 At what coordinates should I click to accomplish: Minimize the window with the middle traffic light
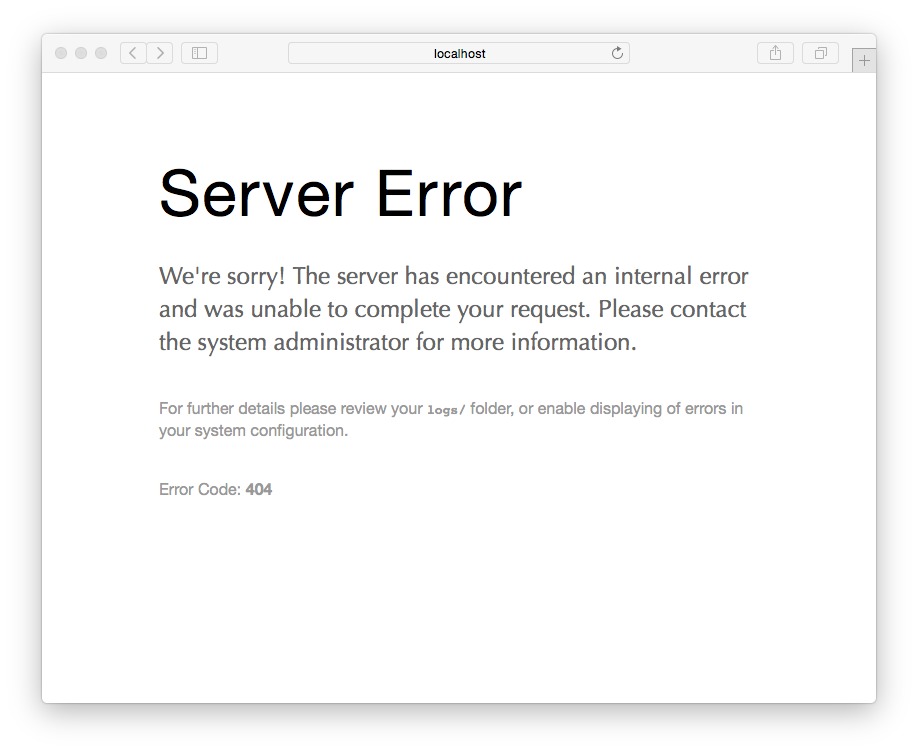pyautogui.click(x=81, y=53)
